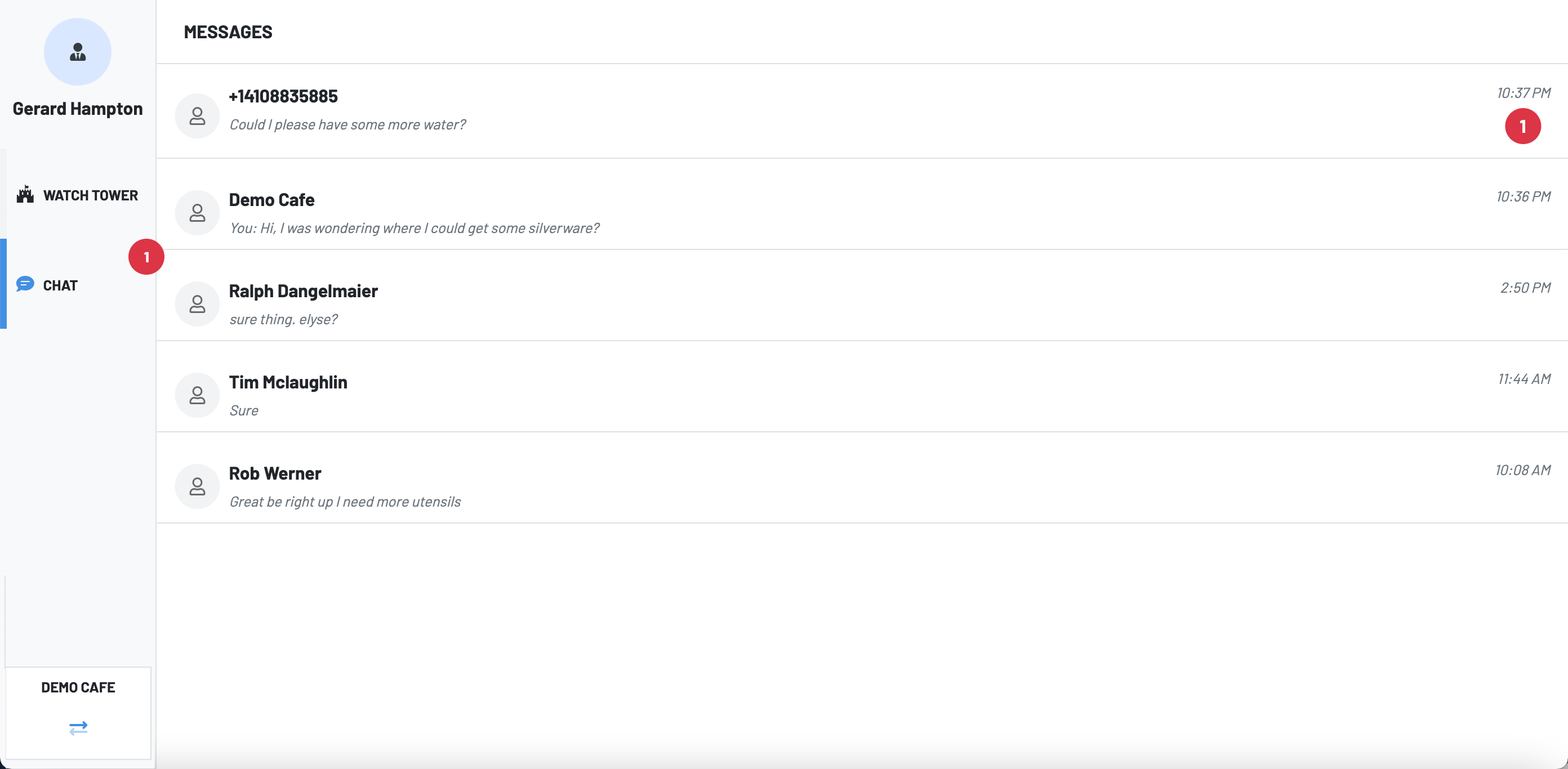Open the conversation with +14108835885
Viewport: 1568px width, 769px height.
[862, 111]
